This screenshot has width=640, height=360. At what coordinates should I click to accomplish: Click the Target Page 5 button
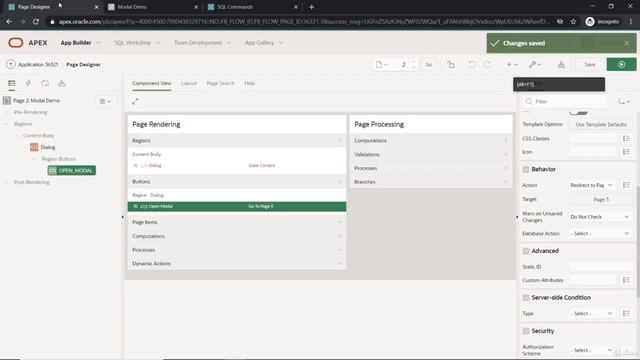[x=600, y=199]
